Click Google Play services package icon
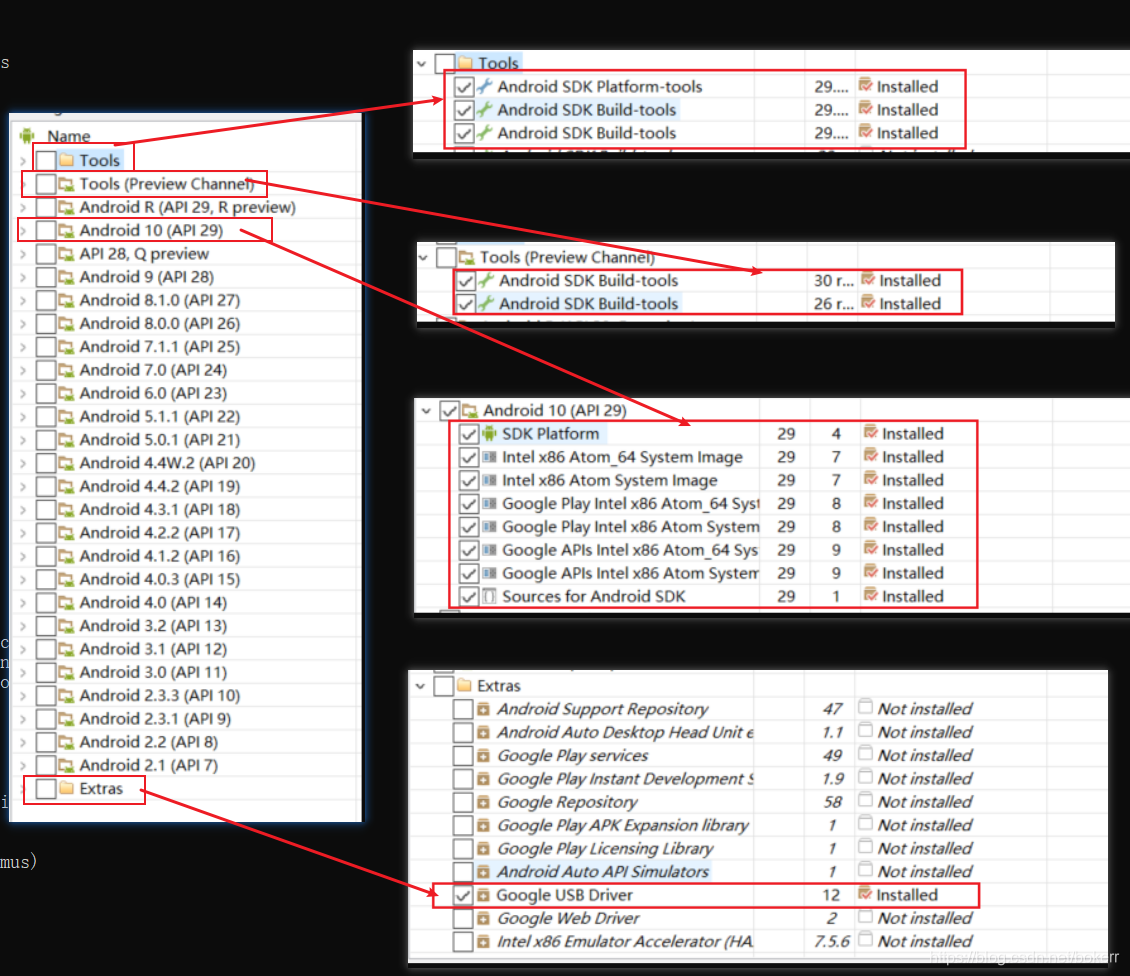 (x=484, y=755)
